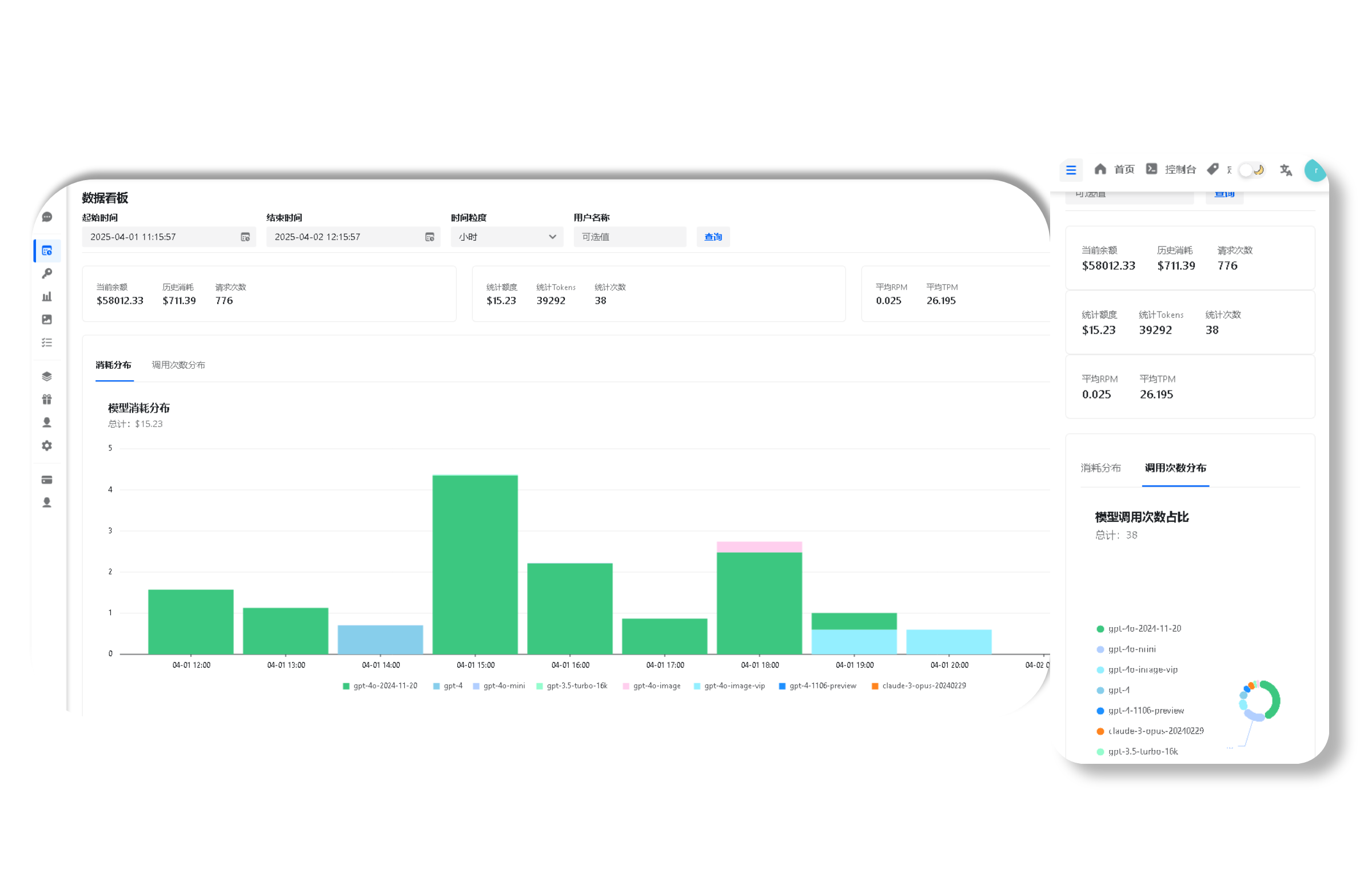Toggle gpt-4o-2024-11-20 series in bar chart legend
Image resolution: width=1372 pixels, height=869 pixels.
point(380,686)
